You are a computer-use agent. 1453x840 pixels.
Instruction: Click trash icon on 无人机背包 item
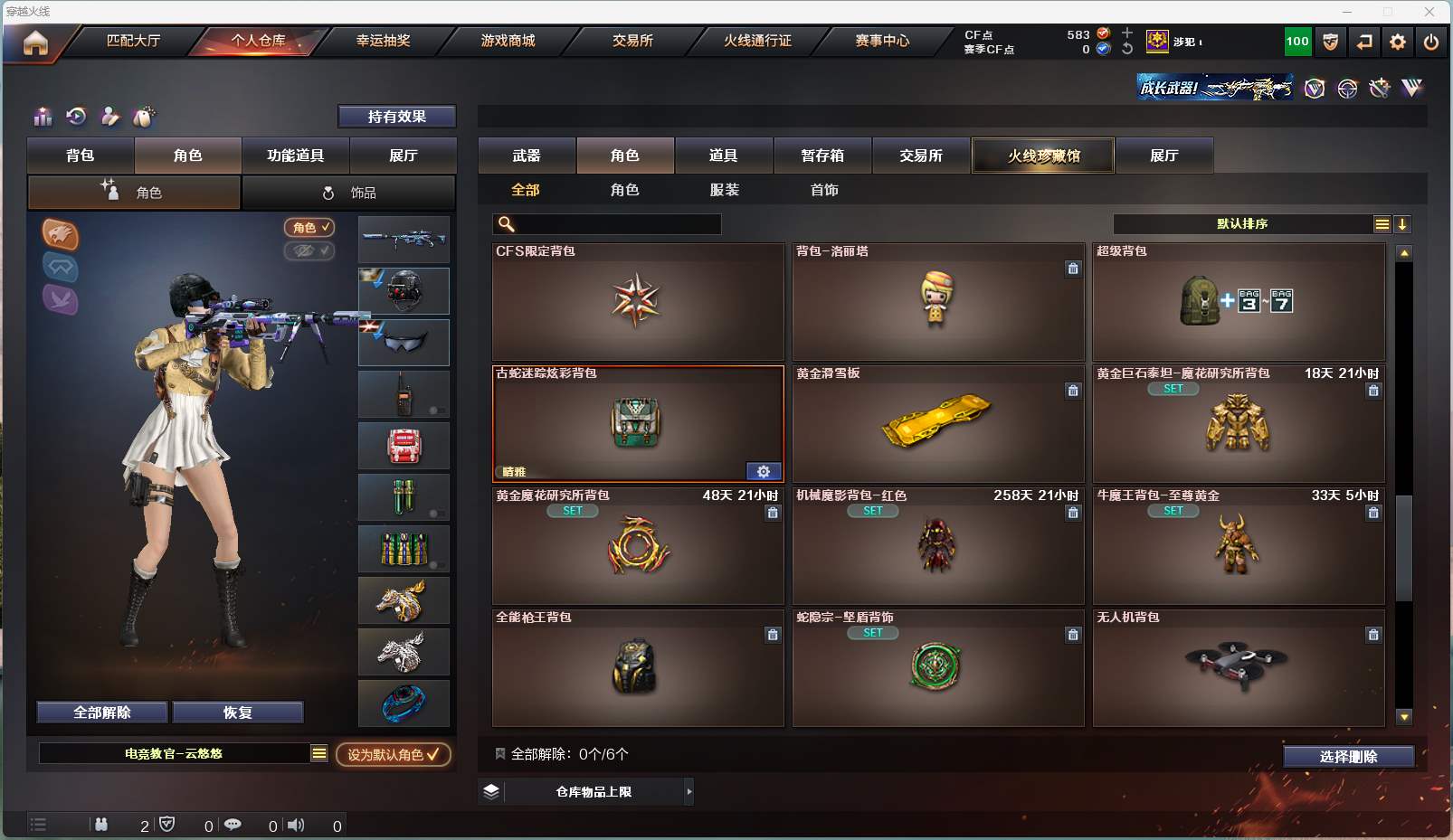point(1373,635)
